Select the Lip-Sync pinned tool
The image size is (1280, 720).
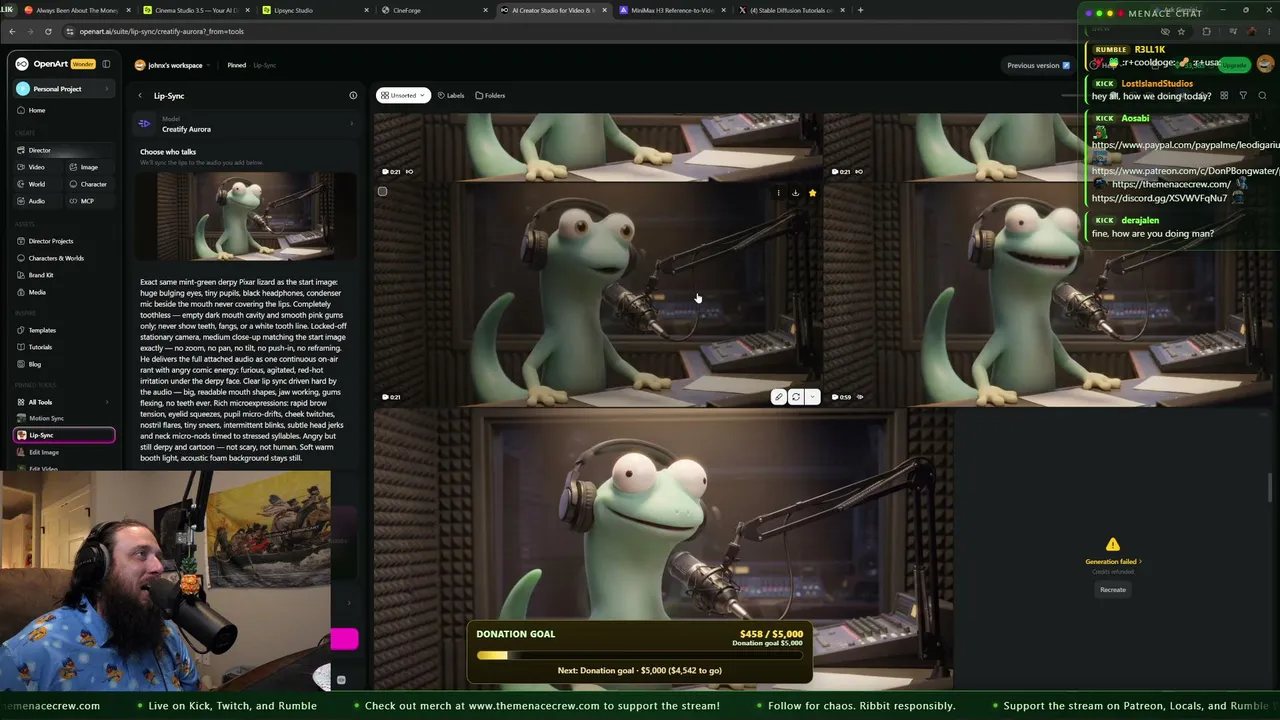(65, 435)
